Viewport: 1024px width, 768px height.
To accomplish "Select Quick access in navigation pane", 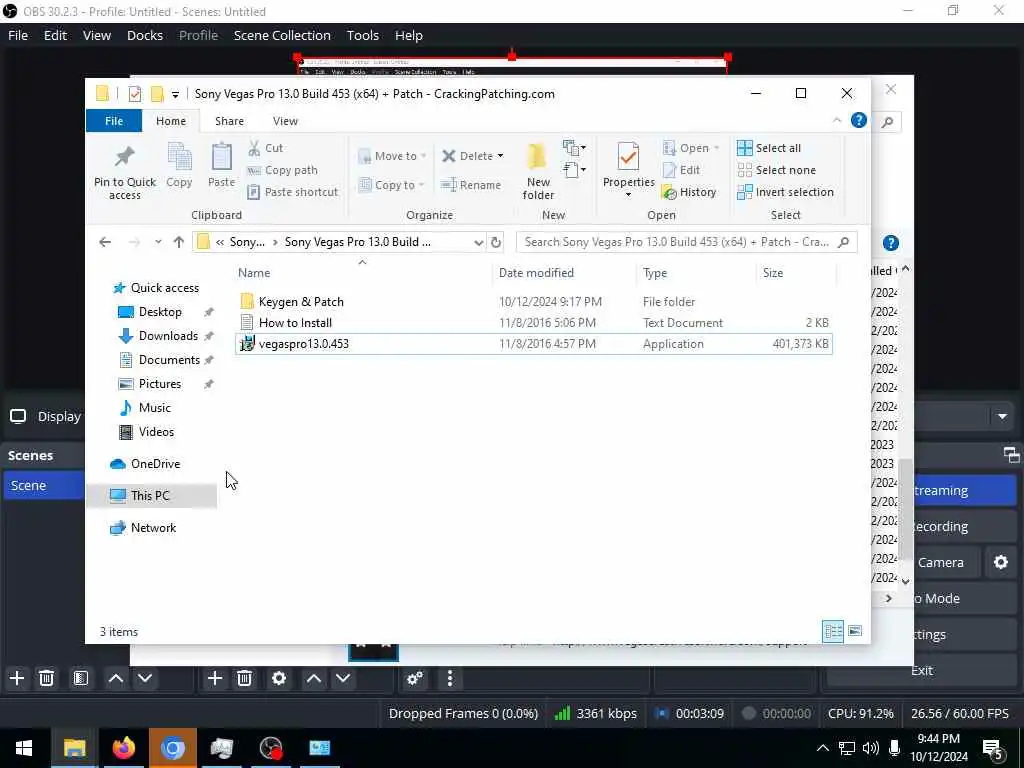I will click(165, 288).
